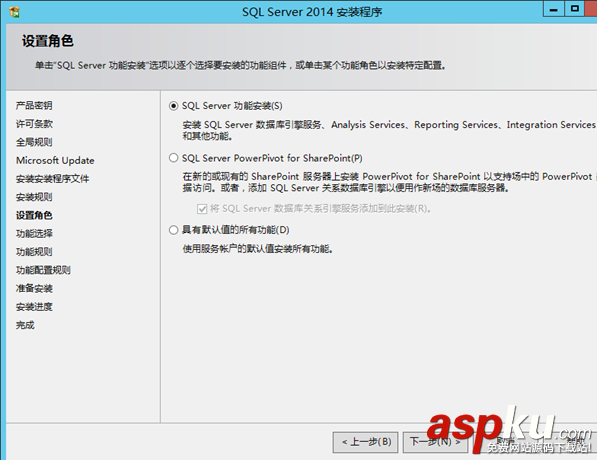
Task: Select SQL Server 功能安装(S) radio option
Action: click(173, 106)
